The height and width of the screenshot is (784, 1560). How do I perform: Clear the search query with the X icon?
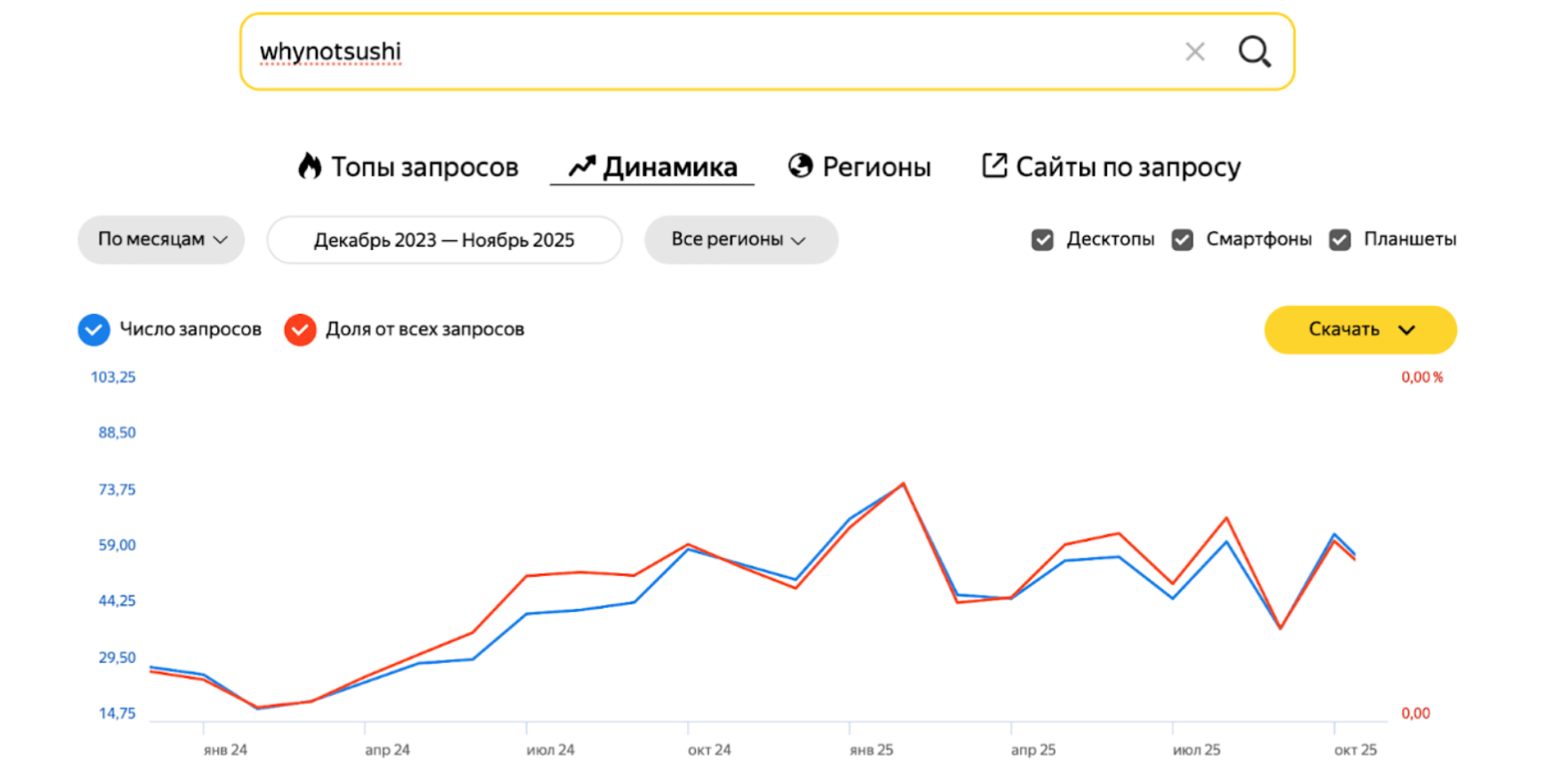[1195, 52]
